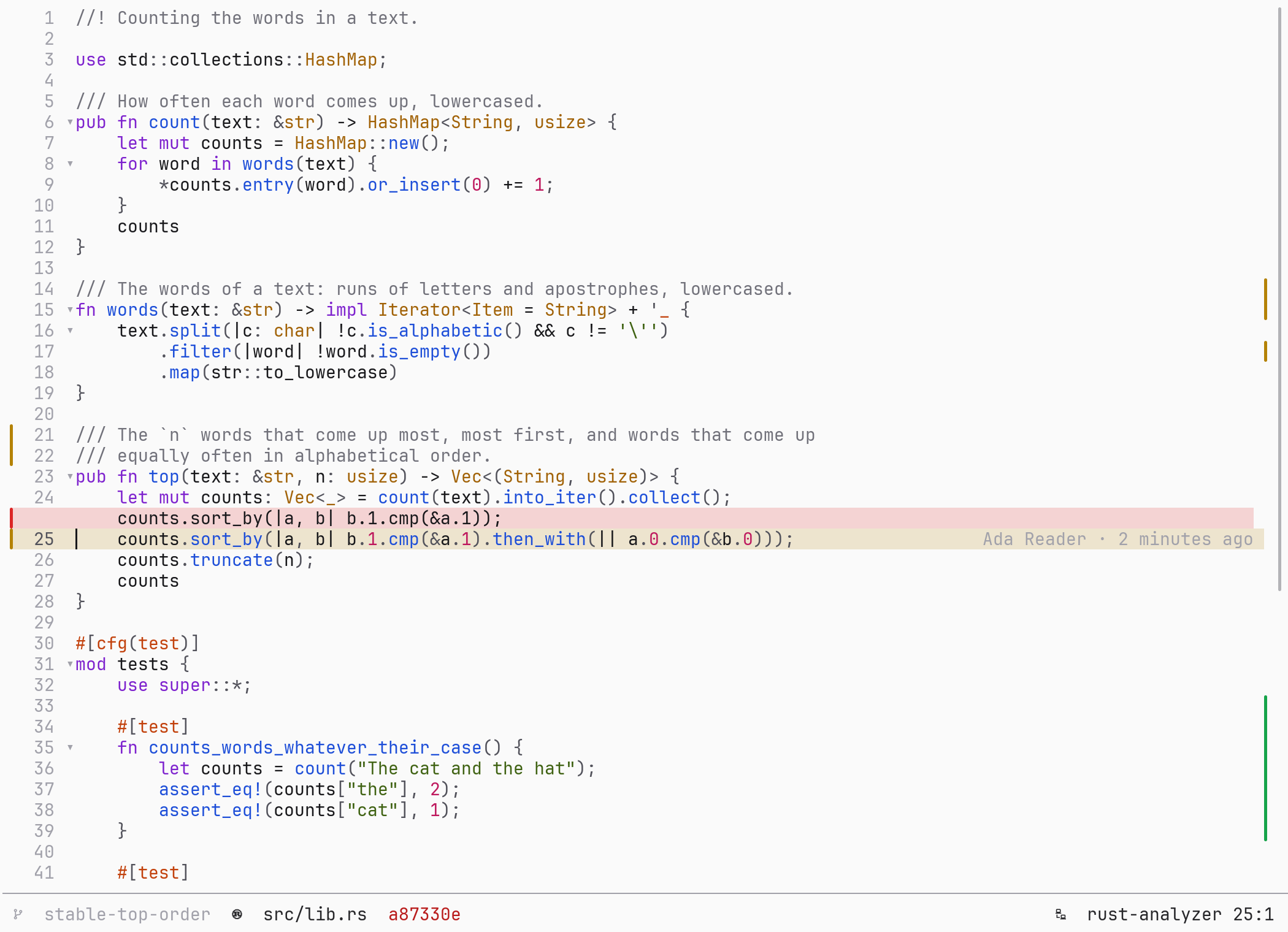
Task: Collapse the top function fold on line 23
Action: coord(70,477)
